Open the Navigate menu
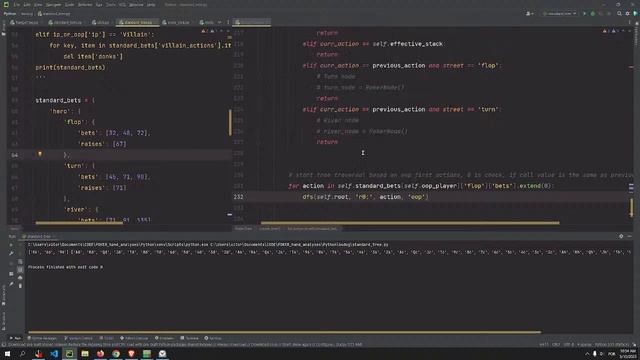 (53, 4)
